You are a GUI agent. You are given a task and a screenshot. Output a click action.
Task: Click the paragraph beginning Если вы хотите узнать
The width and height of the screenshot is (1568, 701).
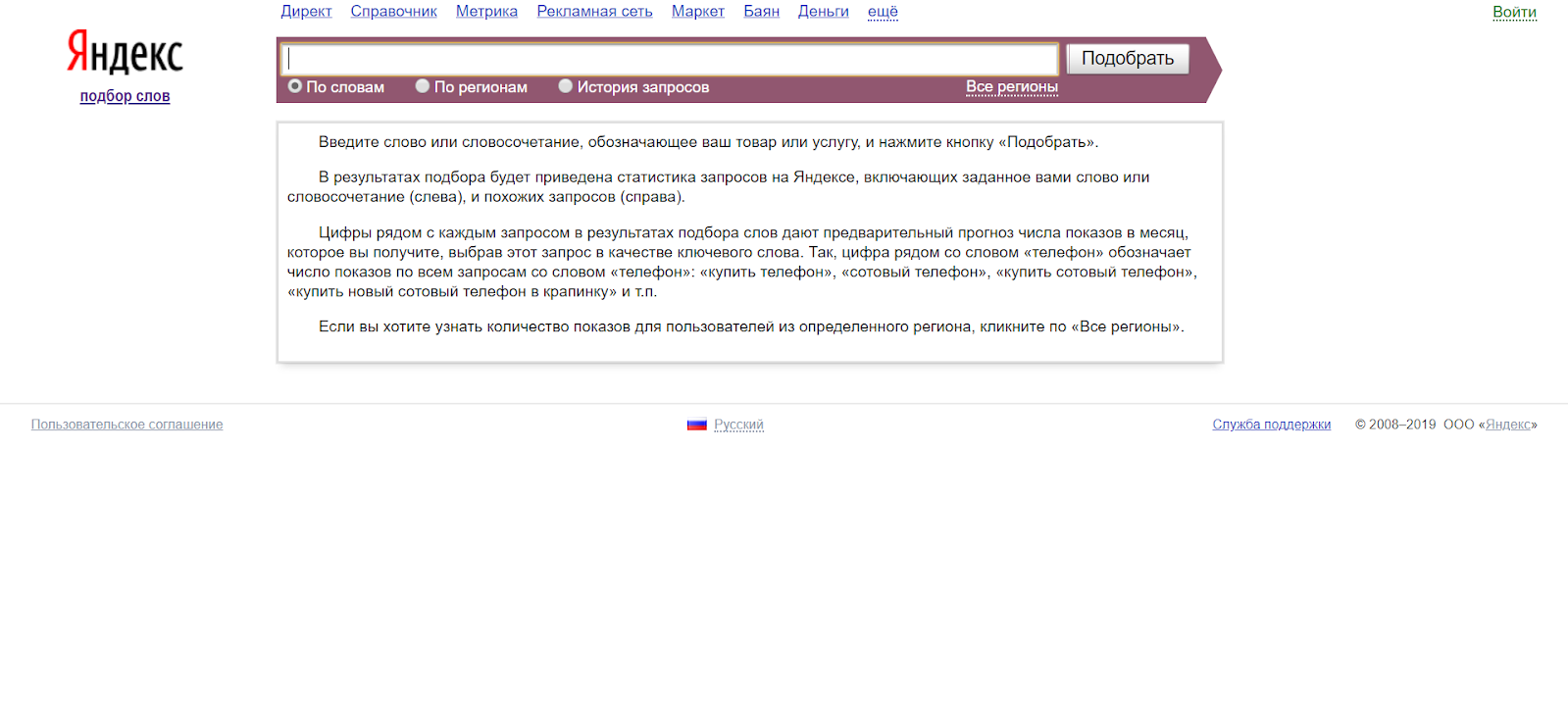[751, 326]
